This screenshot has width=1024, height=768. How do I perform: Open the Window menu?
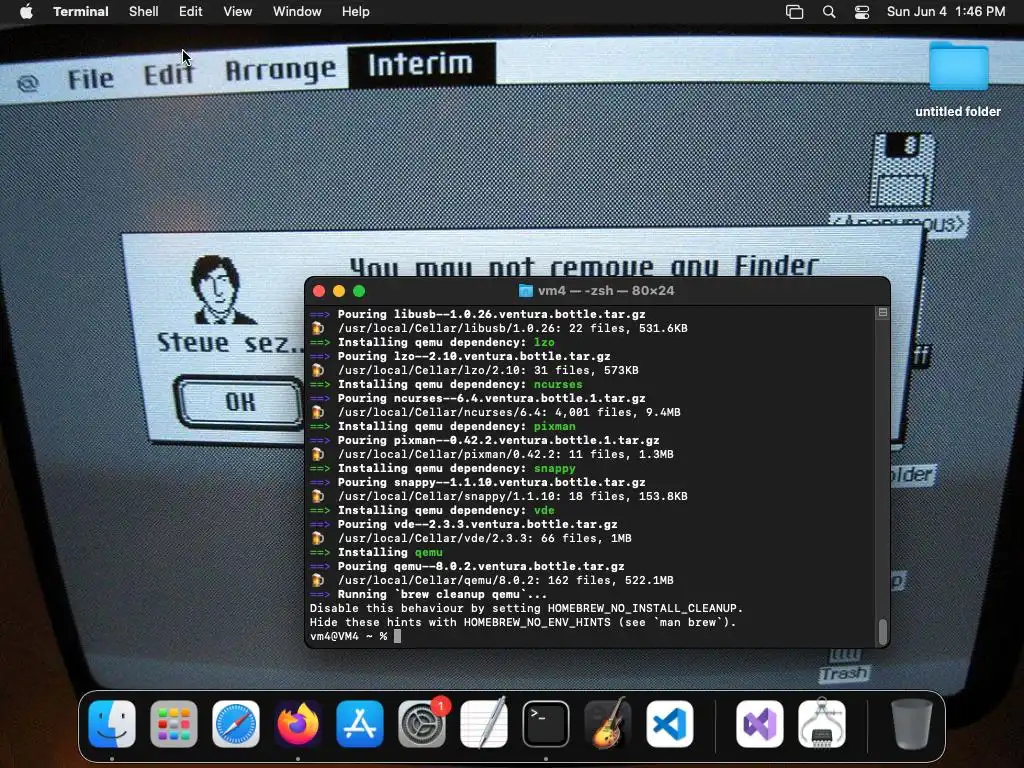coord(297,12)
